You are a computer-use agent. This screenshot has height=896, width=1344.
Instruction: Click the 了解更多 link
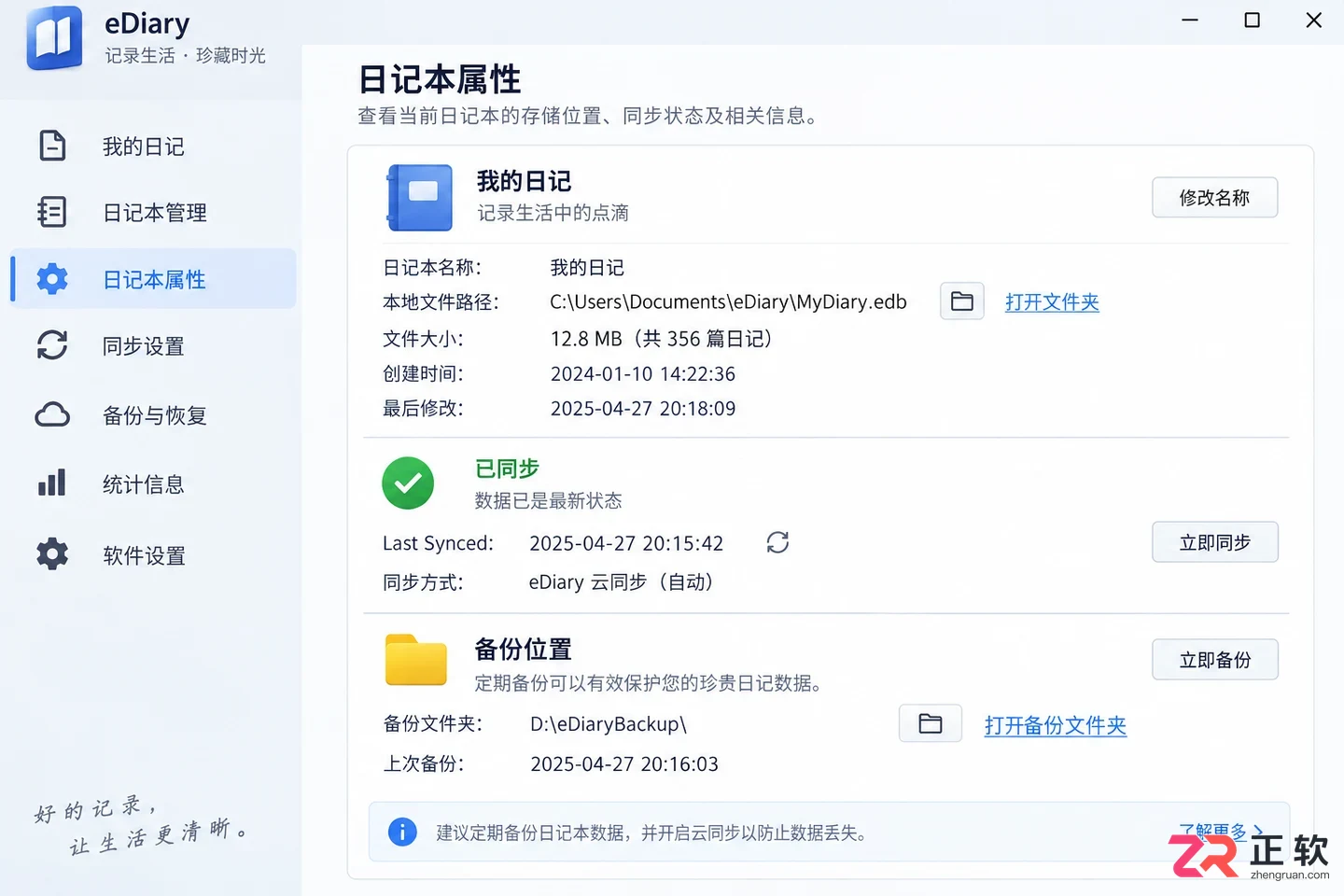(x=1221, y=830)
